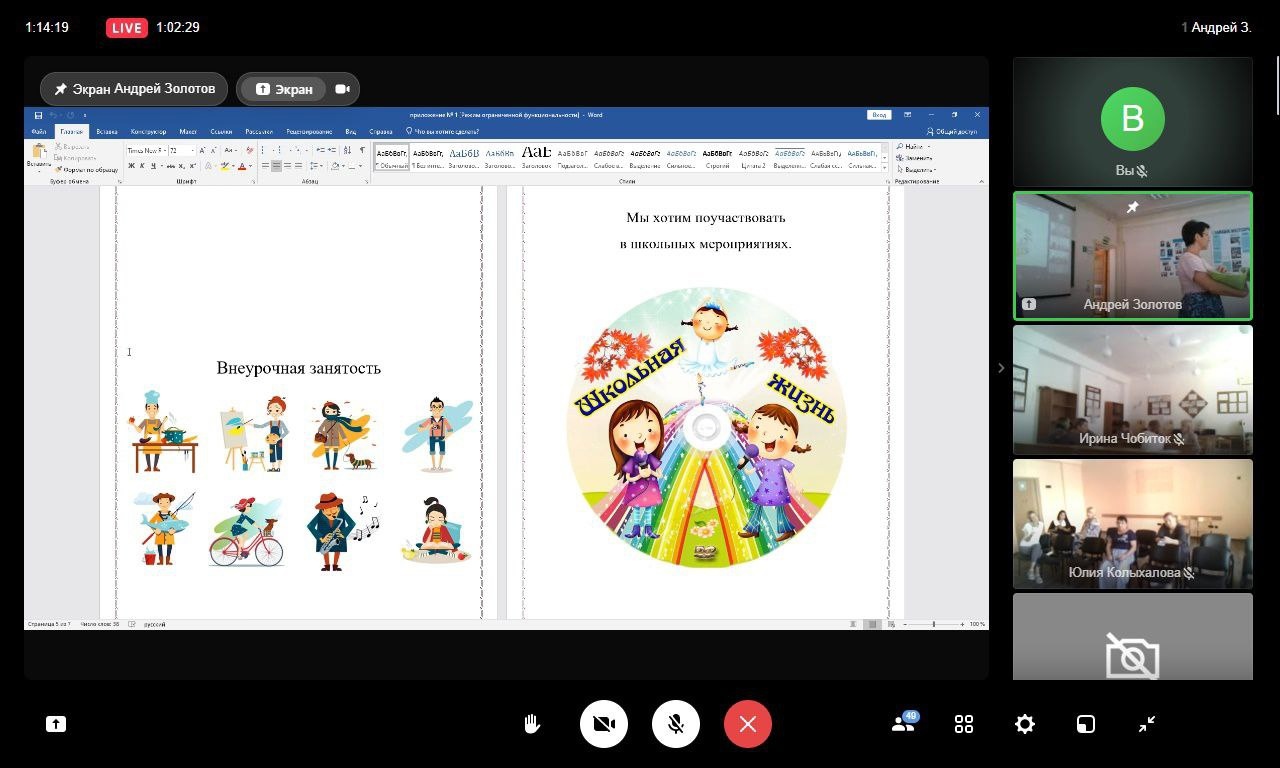Toggle the camera icon beside the Экран button

point(342,89)
